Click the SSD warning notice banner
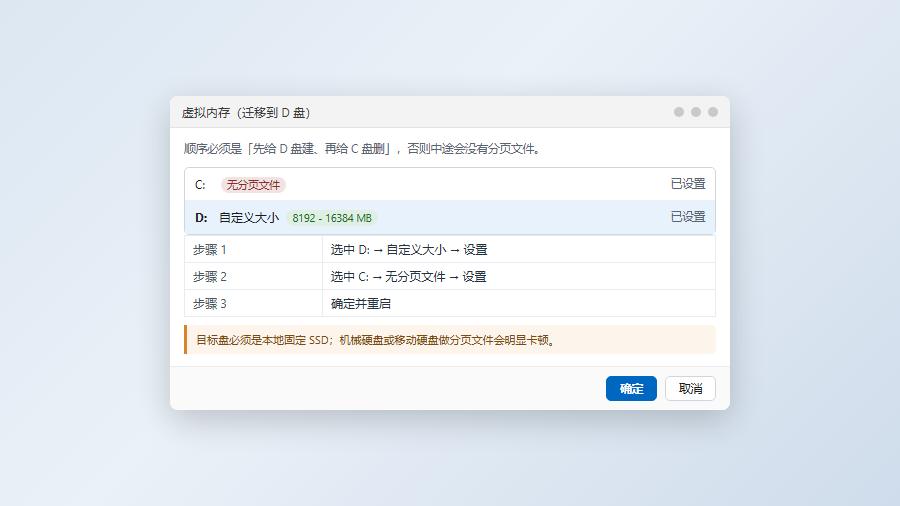This screenshot has width=900, height=506. point(450,340)
